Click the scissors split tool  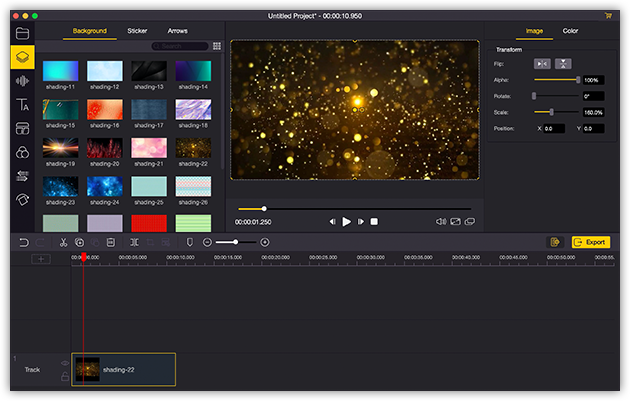62,242
